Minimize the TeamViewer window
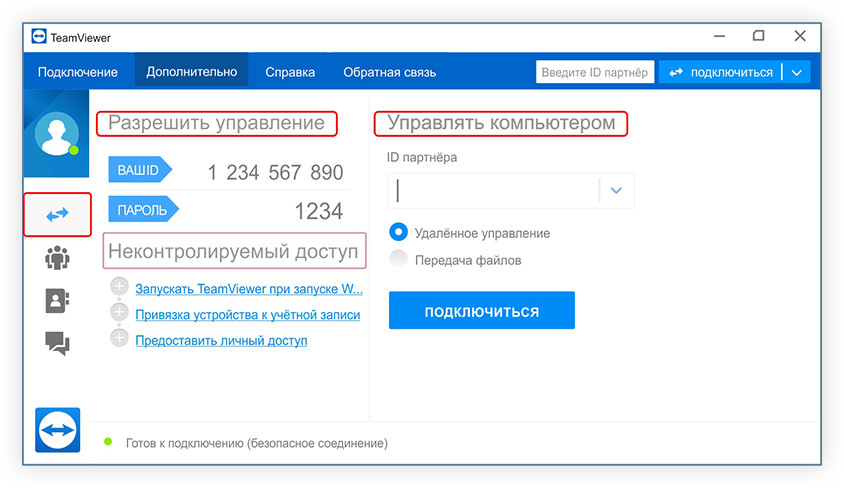This screenshot has height=488, width=844. click(720, 36)
